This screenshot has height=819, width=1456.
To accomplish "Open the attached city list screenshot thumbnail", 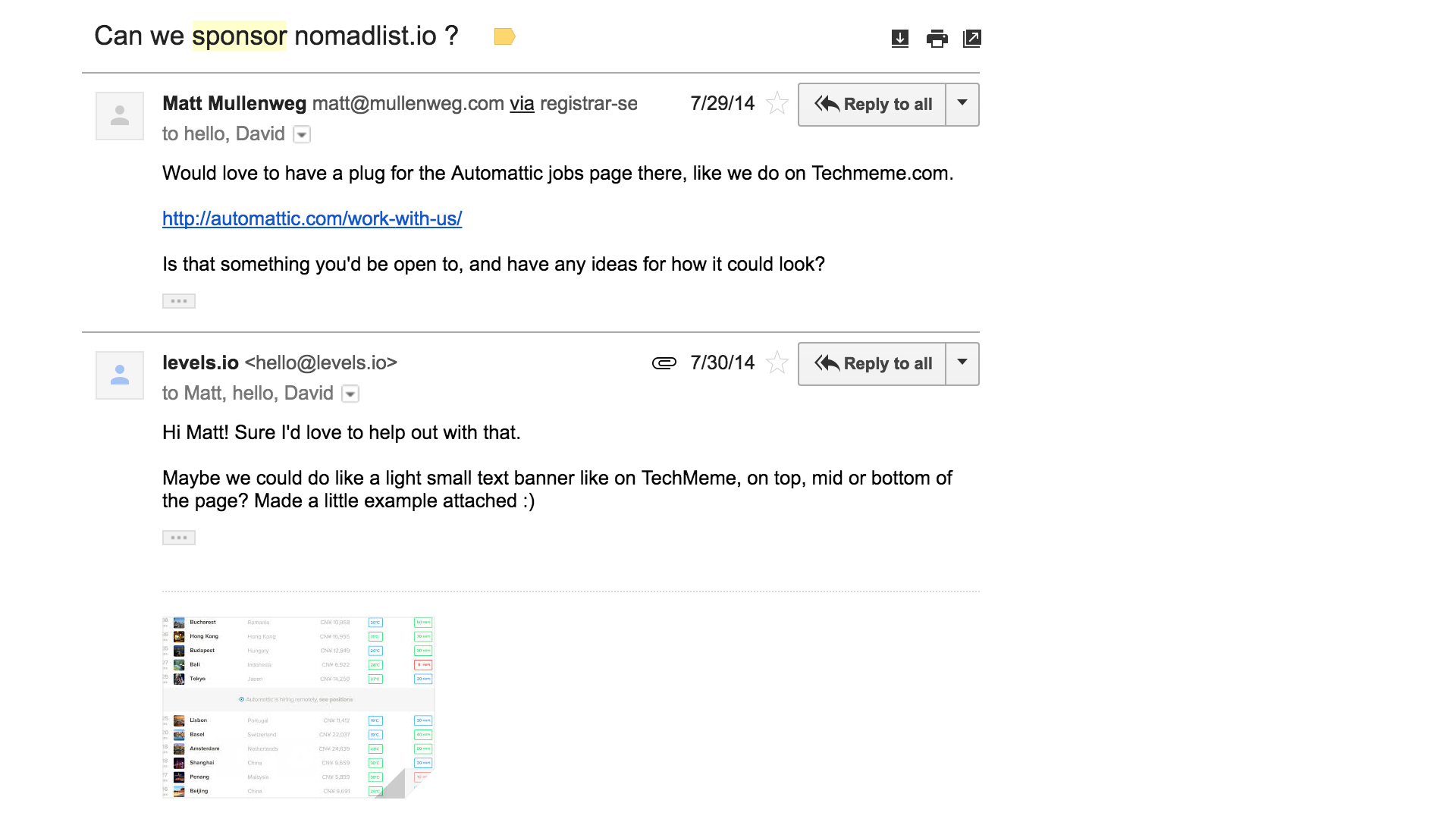I will pyautogui.click(x=299, y=707).
